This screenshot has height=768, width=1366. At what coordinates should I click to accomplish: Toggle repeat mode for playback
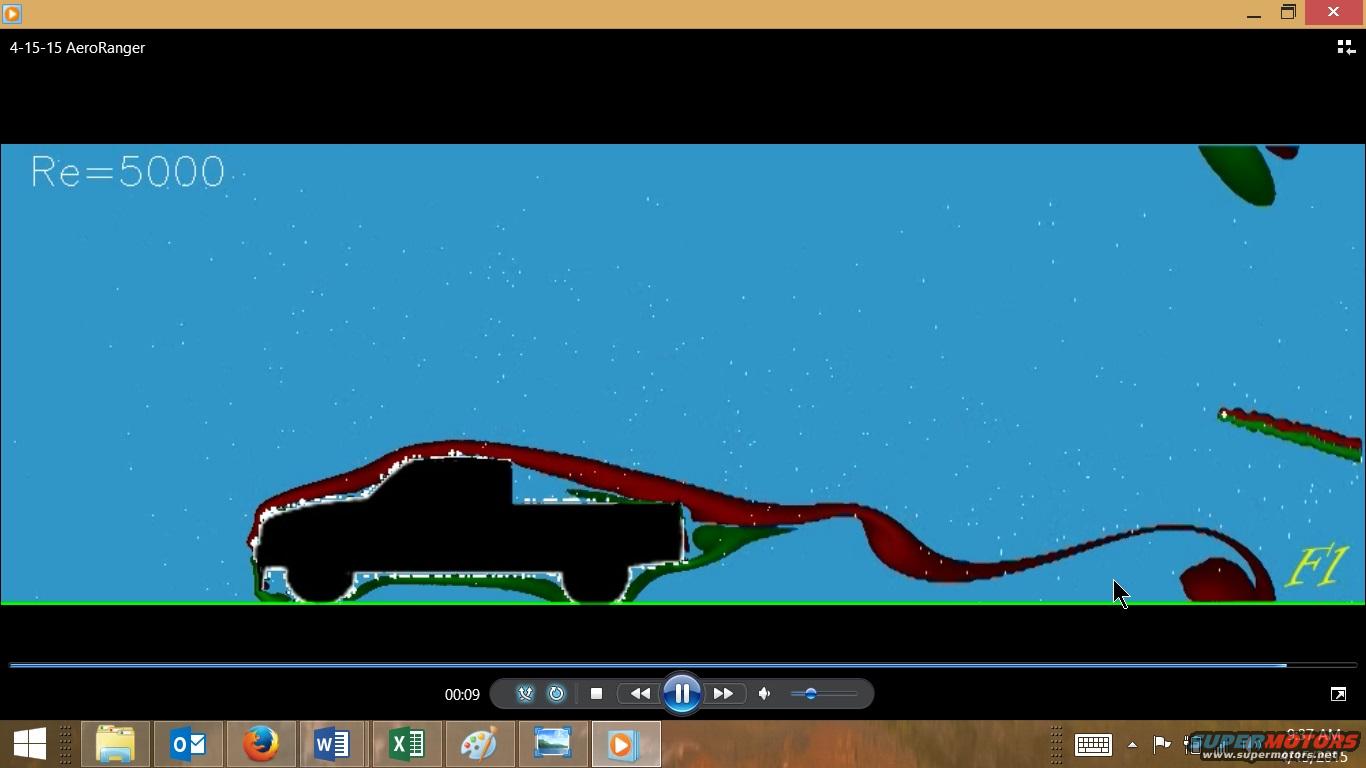point(557,694)
